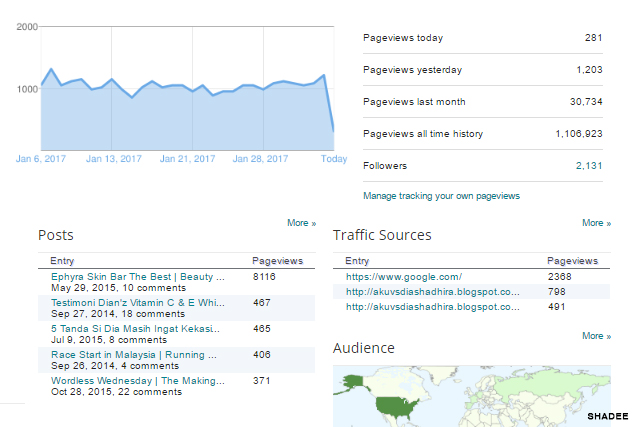The height and width of the screenshot is (427, 640).
Task: Click Alaska on the audience map
Action: click(352, 383)
